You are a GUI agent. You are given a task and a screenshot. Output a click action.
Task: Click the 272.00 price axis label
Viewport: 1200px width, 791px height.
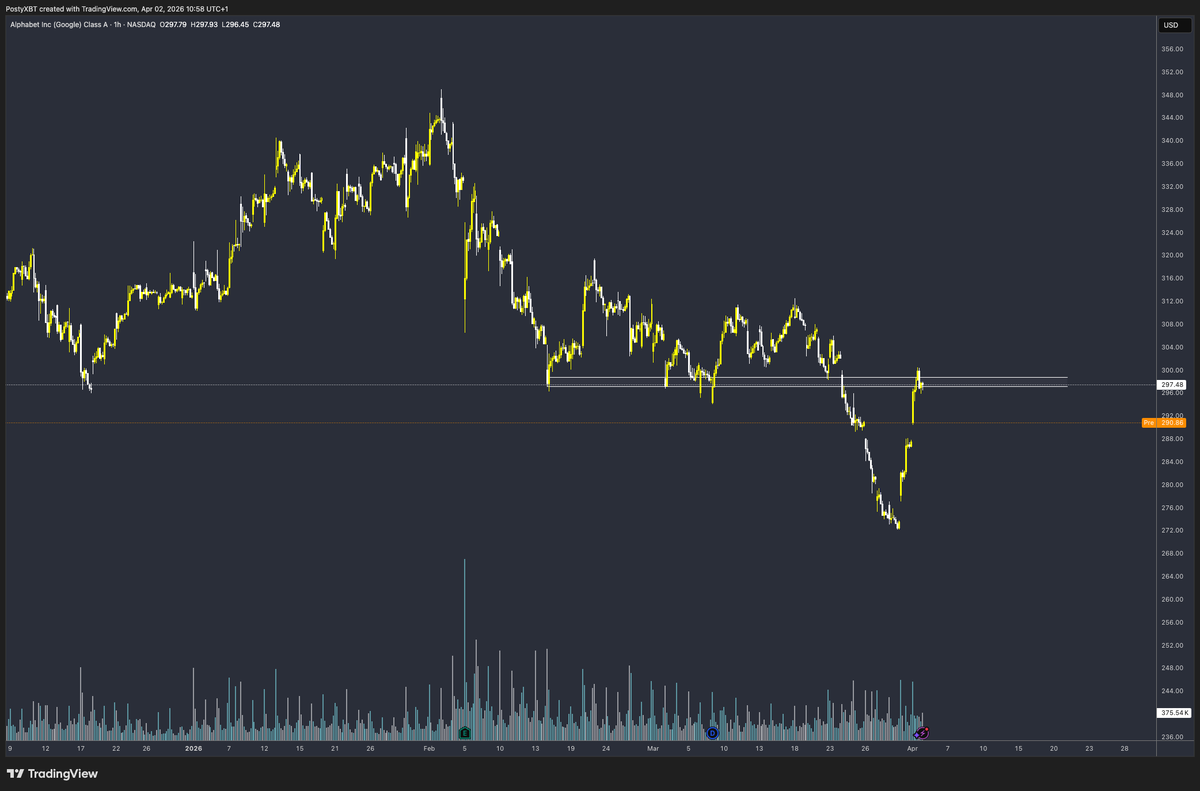(x=1172, y=531)
